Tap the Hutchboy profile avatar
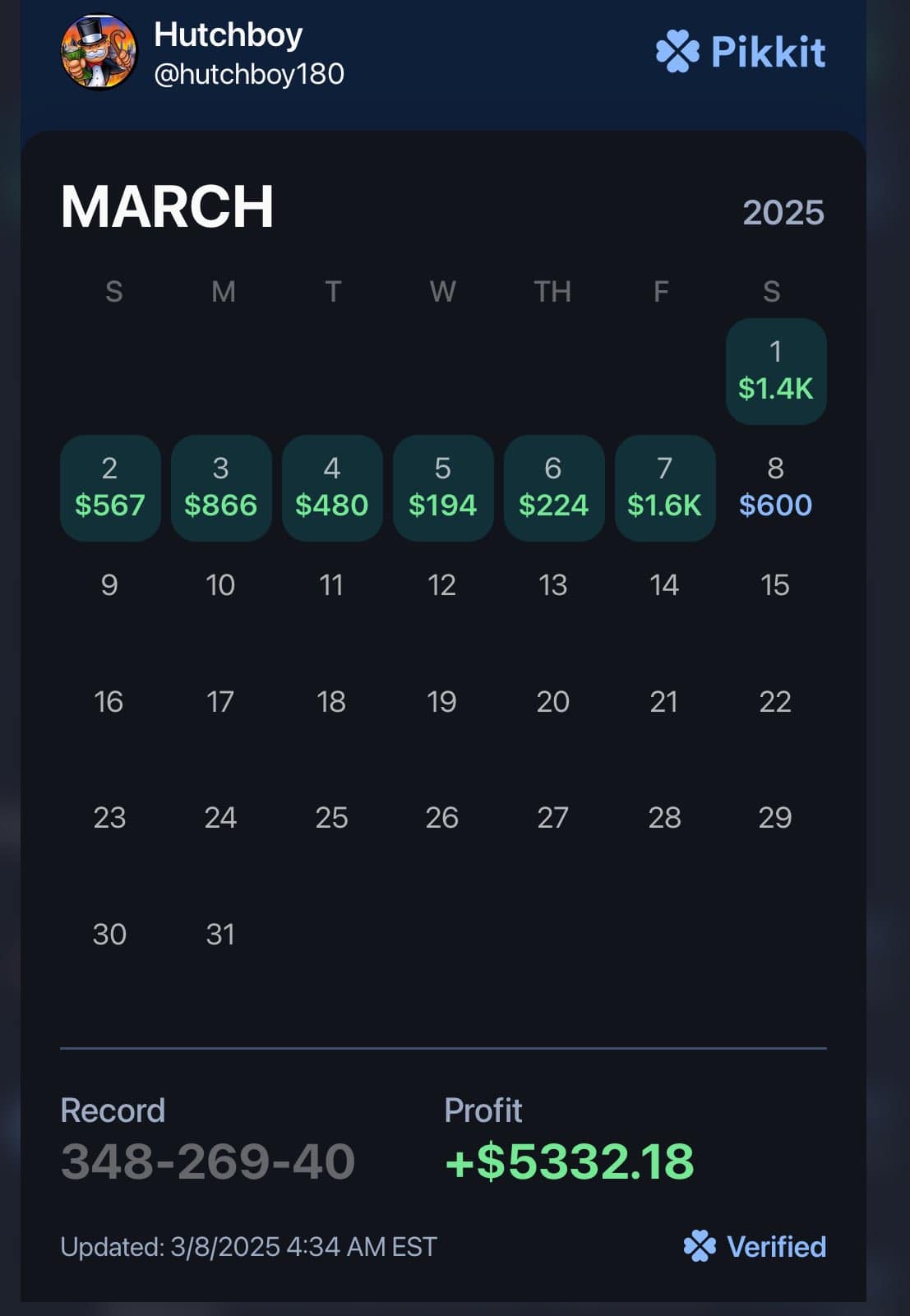910x1316 pixels. 99,51
